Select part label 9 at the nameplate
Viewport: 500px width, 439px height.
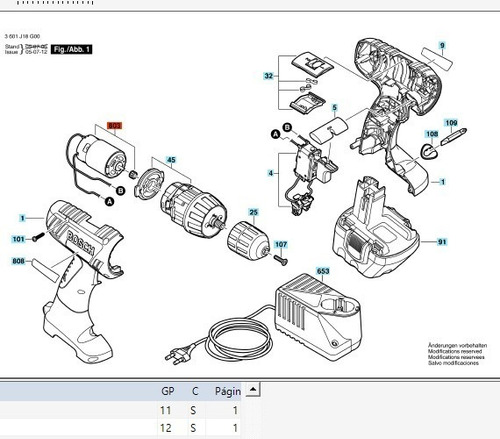(x=442, y=45)
